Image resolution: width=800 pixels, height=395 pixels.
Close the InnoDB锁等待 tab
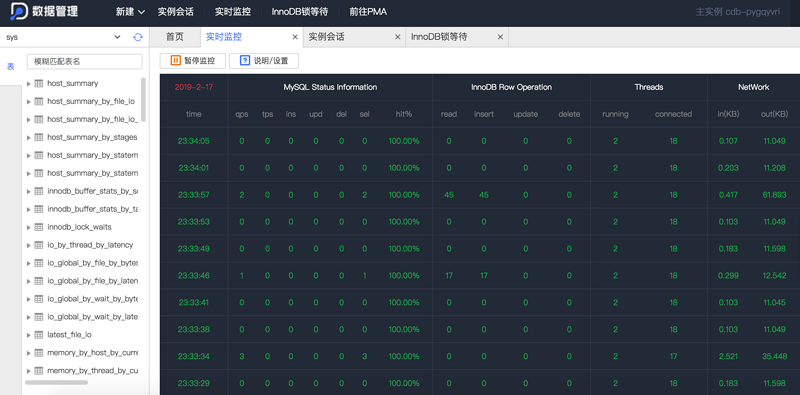500,37
